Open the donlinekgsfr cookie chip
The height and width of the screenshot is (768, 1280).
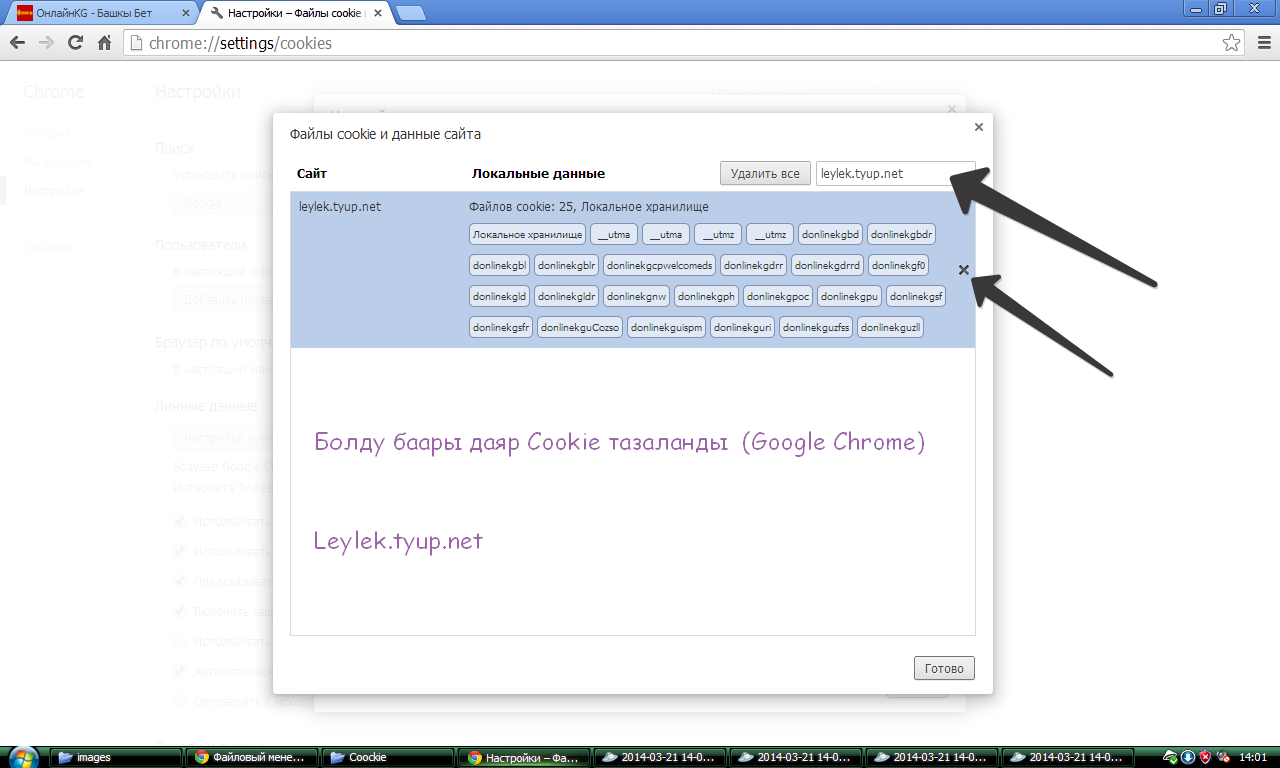(x=501, y=328)
